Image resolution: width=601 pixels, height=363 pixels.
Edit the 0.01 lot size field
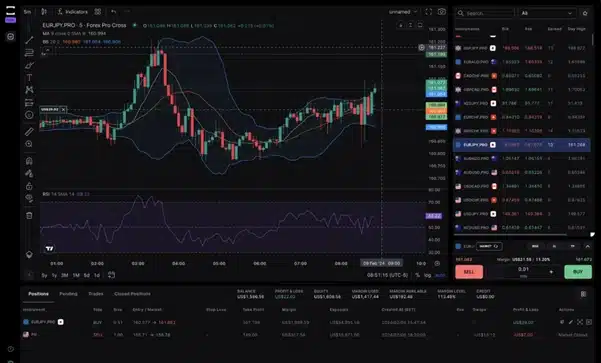click(523, 269)
